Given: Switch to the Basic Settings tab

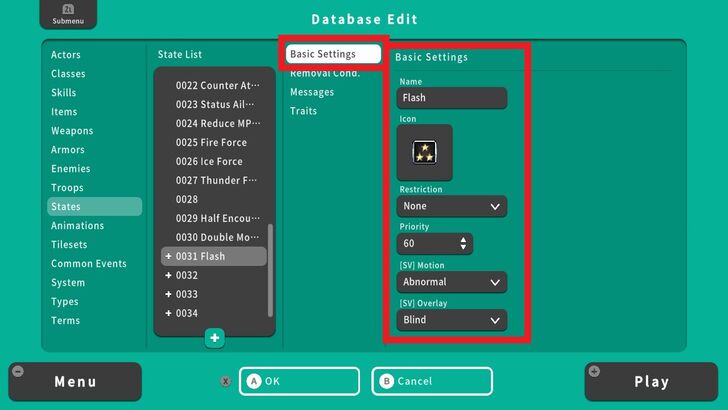Looking at the screenshot, I should pyautogui.click(x=333, y=54).
